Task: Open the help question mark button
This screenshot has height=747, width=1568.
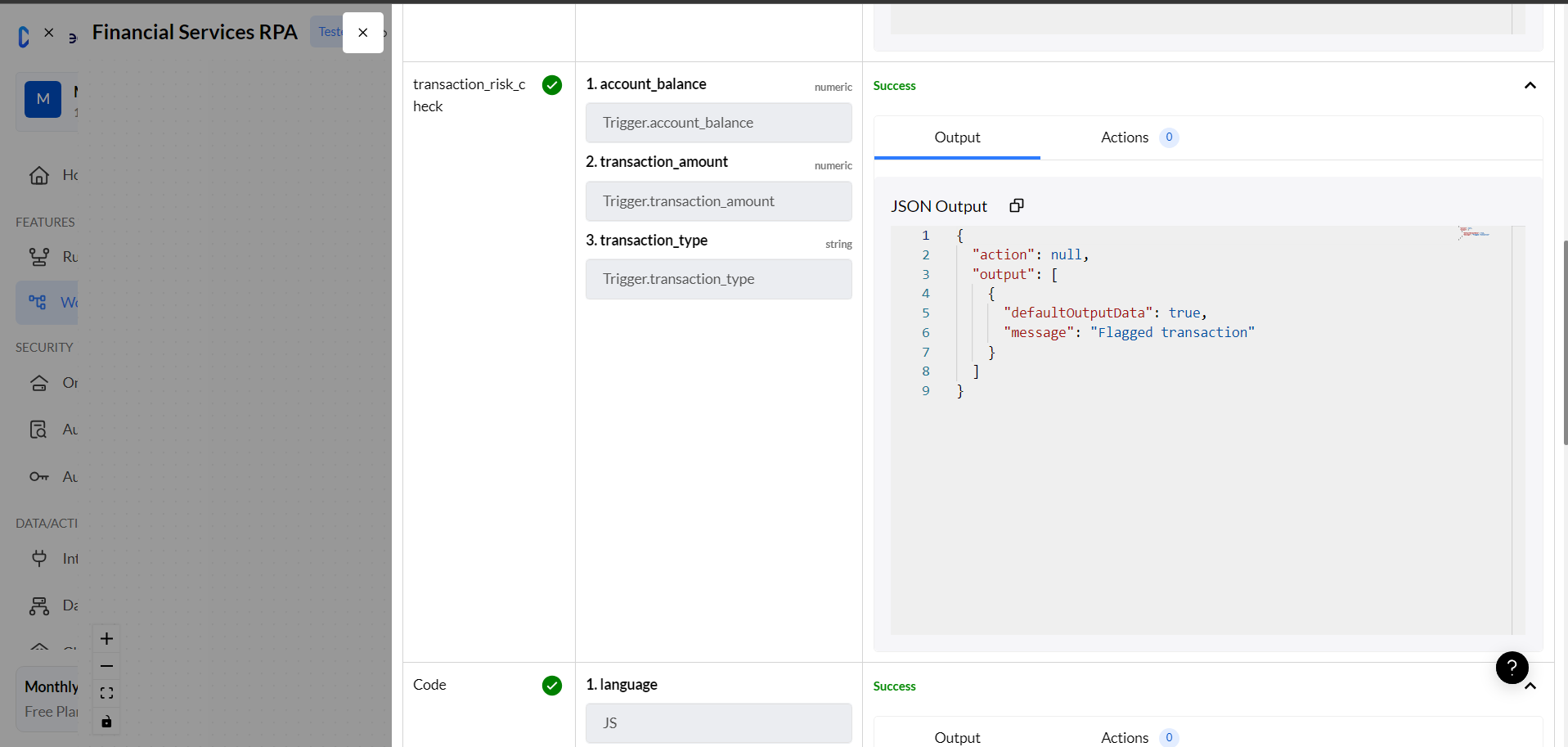Action: point(1512,668)
